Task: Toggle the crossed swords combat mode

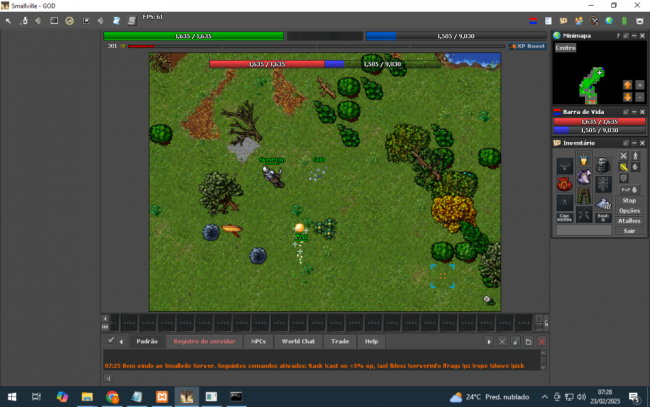Action: coord(623,156)
